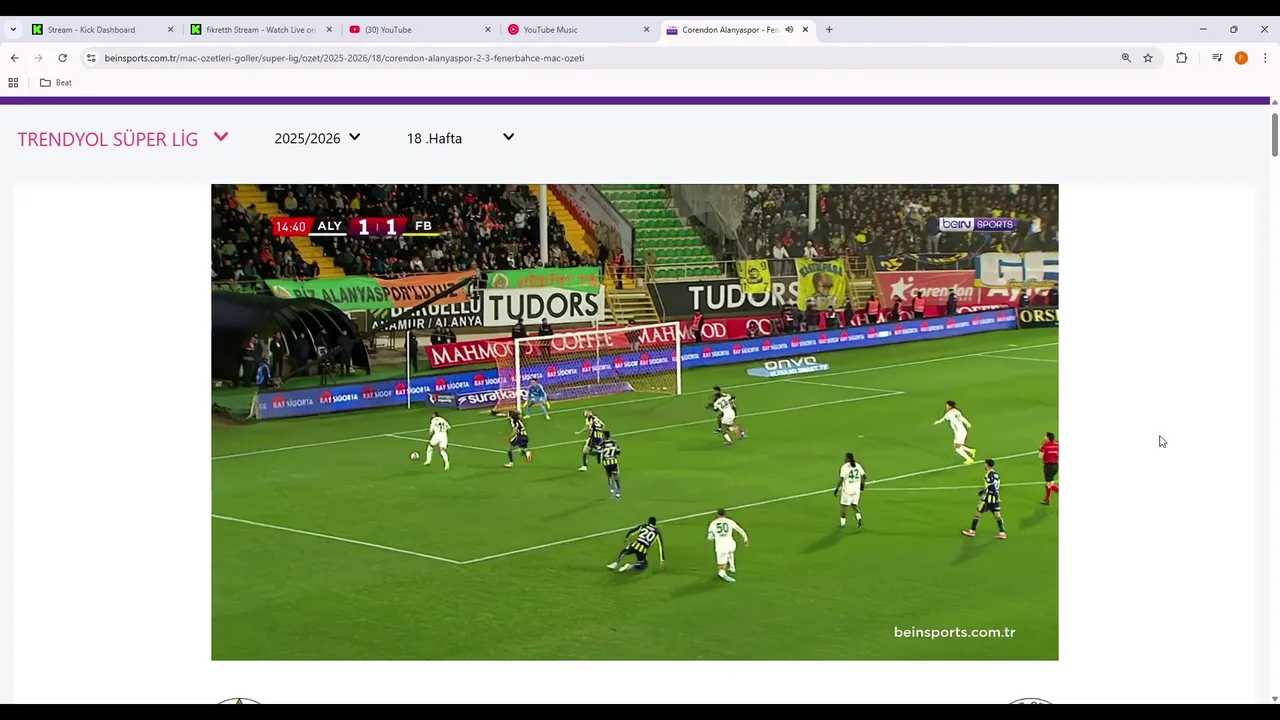This screenshot has height=720, width=1280.
Task: Mute the Corendon Alanyaspor tab audio
Action: (x=789, y=30)
